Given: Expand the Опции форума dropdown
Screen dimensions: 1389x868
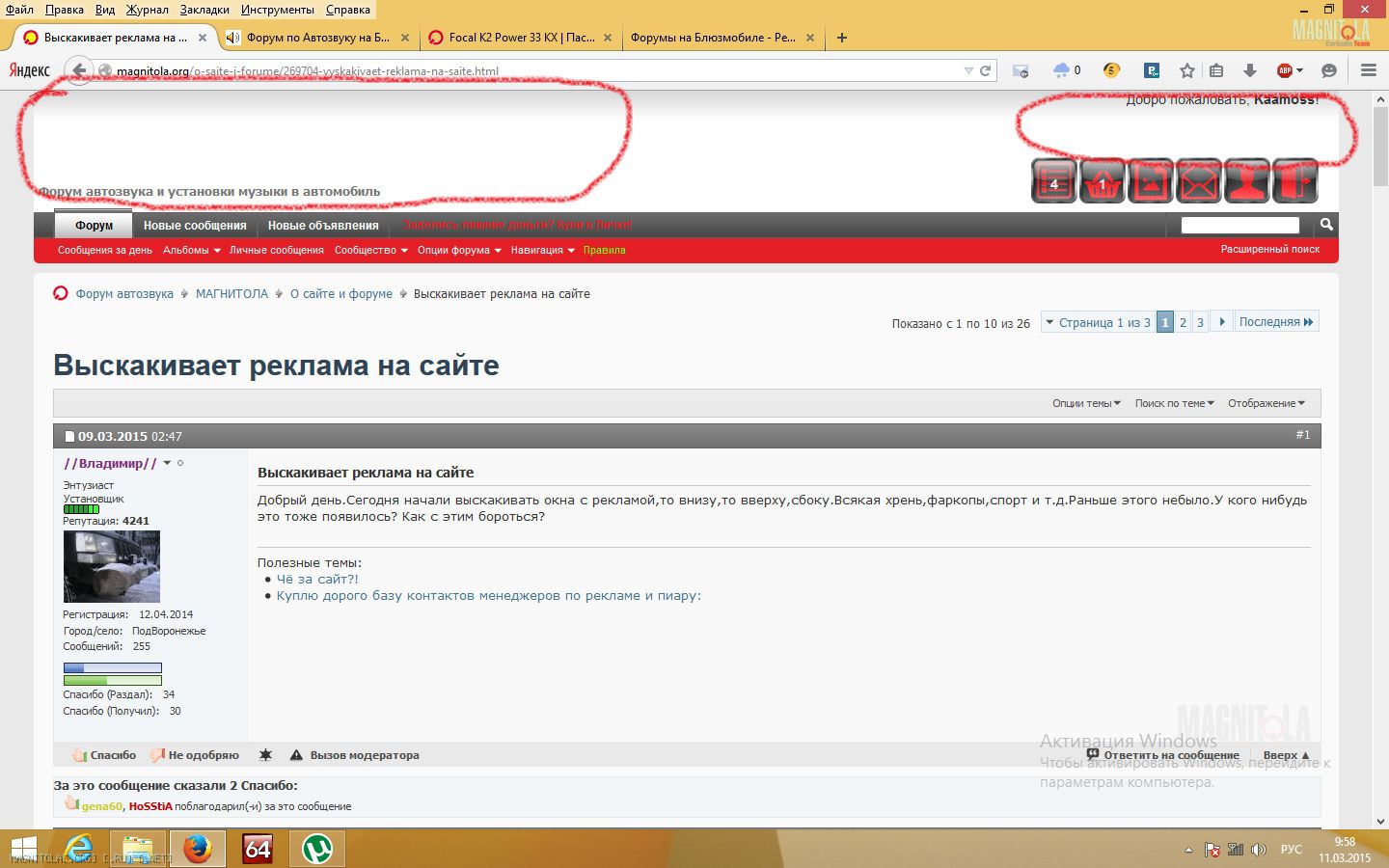Looking at the screenshot, I should pyautogui.click(x=459, y=250).
